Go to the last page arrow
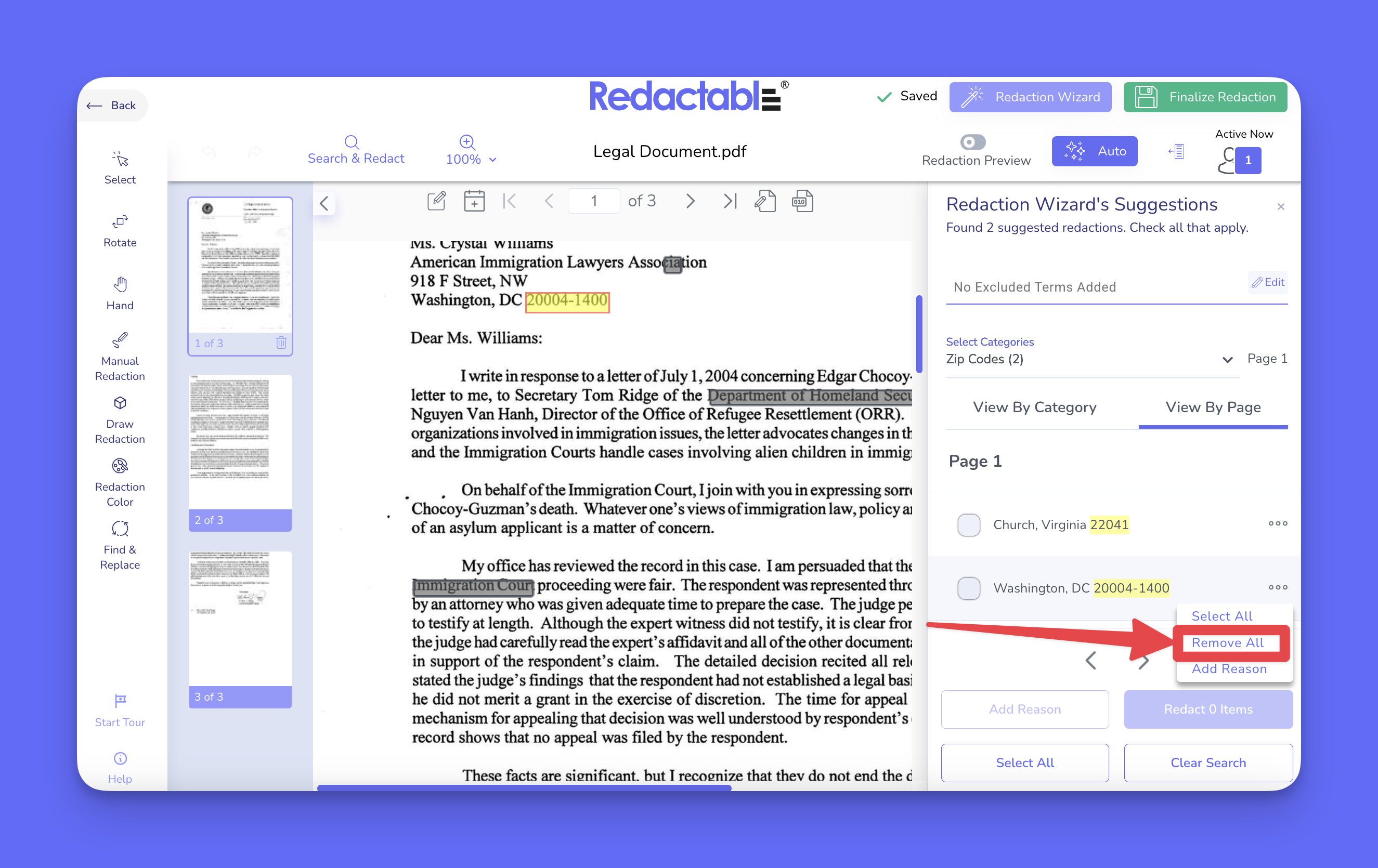Screen dimensions: 1378x868 coord(730,201)
